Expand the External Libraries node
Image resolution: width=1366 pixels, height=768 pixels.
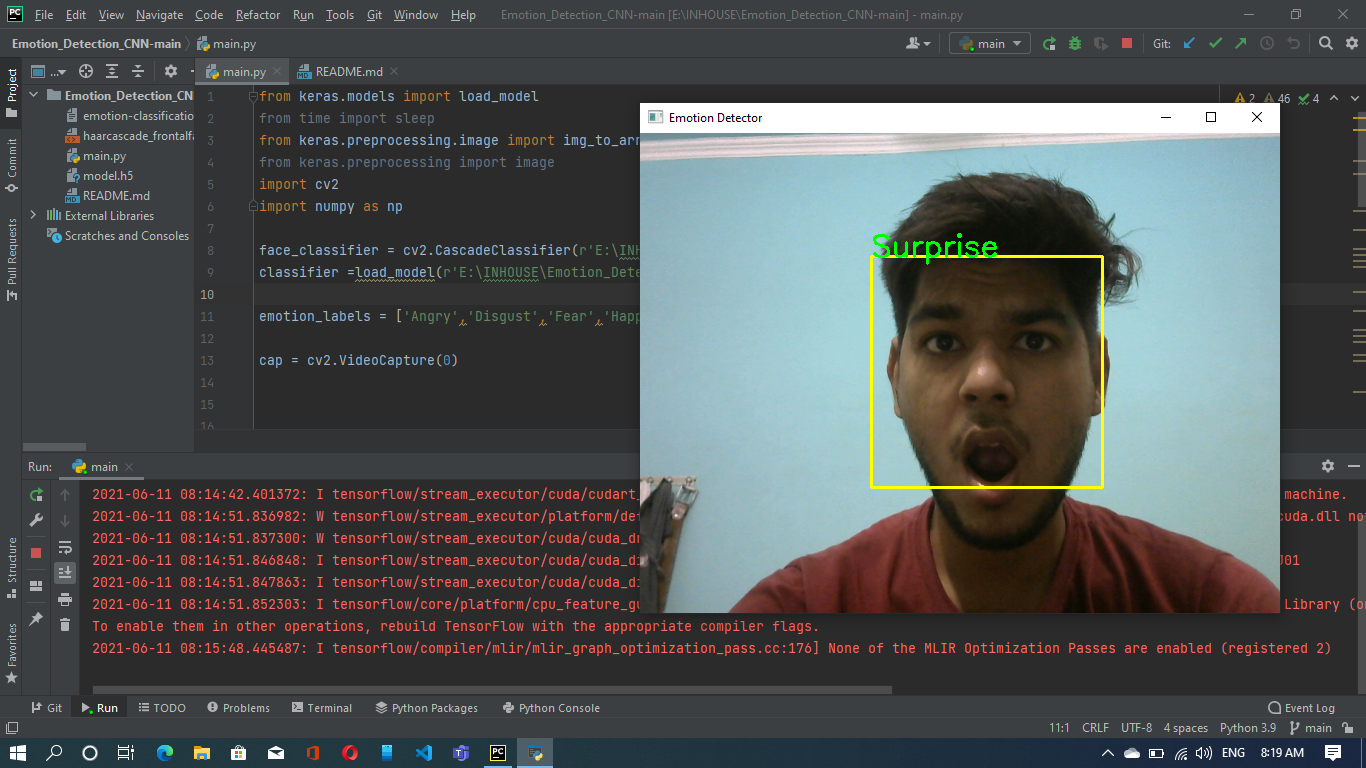point(32,215)
